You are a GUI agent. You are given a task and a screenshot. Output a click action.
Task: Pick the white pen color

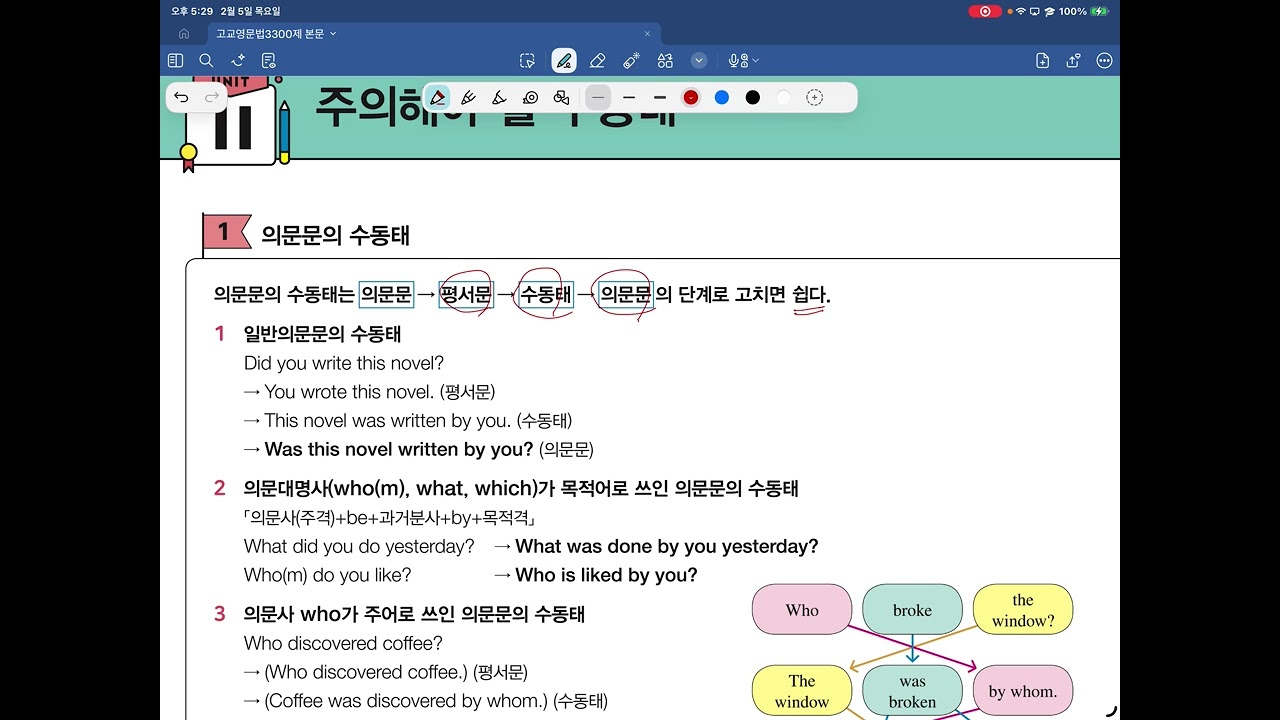point(784,97)
